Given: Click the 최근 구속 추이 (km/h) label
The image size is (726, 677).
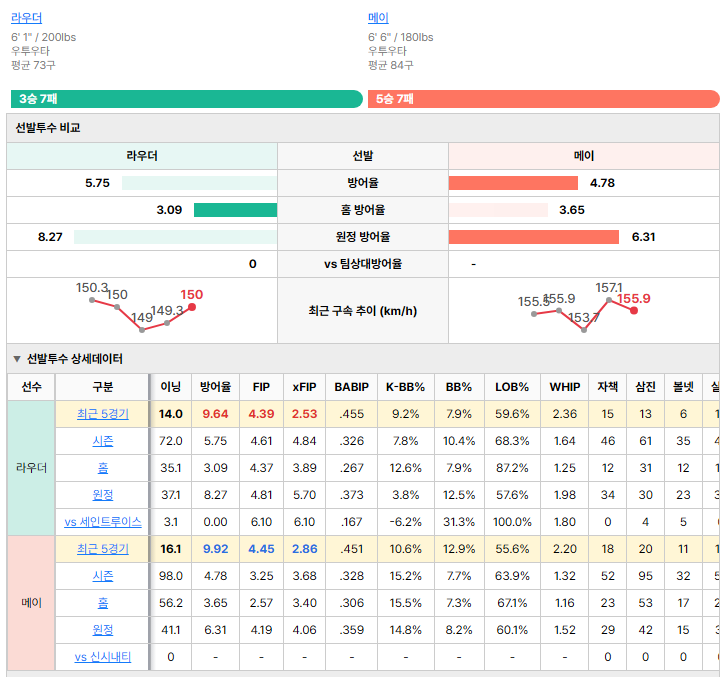Looking at the screenshot, I should [x=363, y=311].
